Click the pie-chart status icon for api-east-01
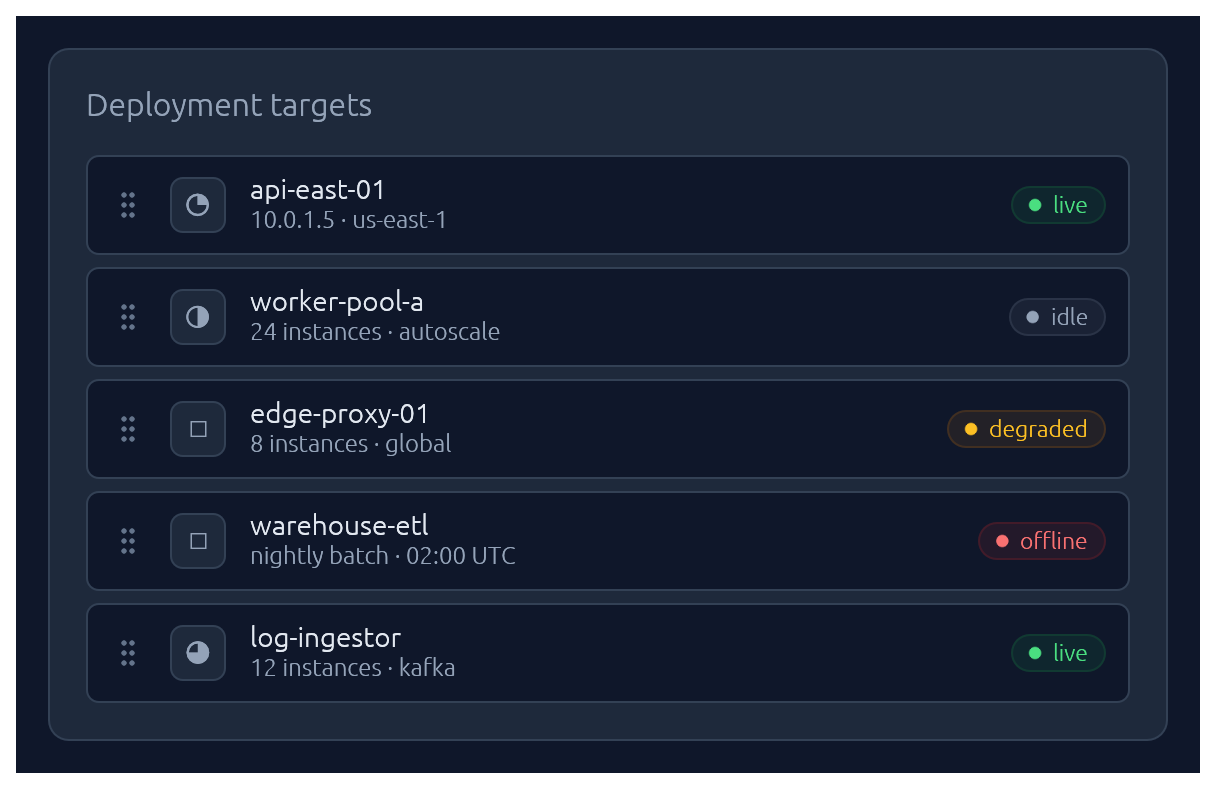 (197, 205)
